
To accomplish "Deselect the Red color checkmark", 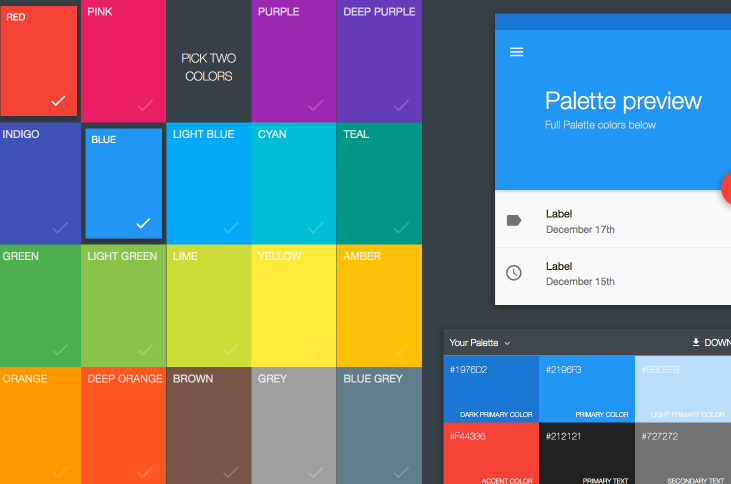I will [58, 101].
